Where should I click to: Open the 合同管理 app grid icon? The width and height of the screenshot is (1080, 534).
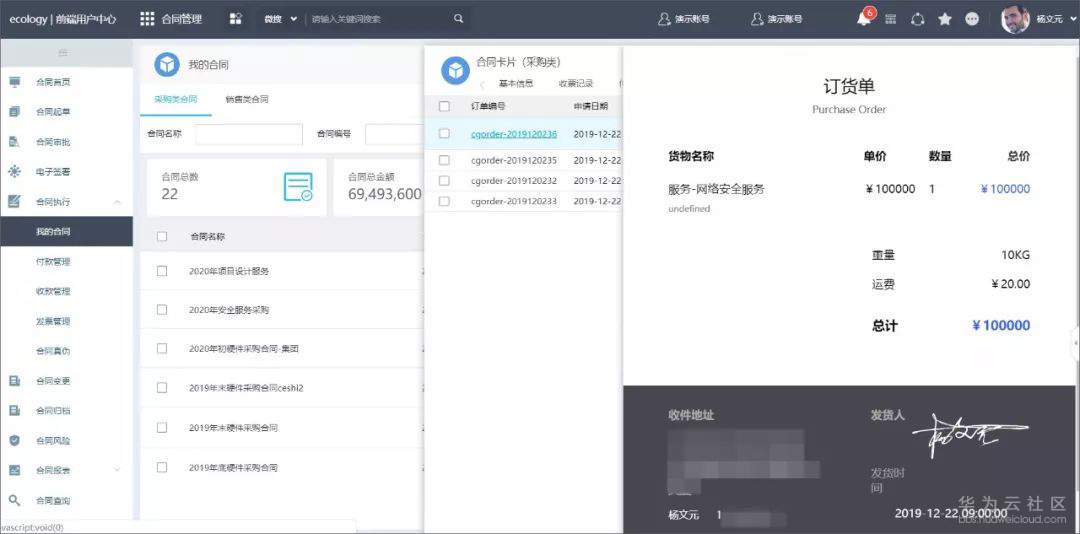(x=147, y=19)
